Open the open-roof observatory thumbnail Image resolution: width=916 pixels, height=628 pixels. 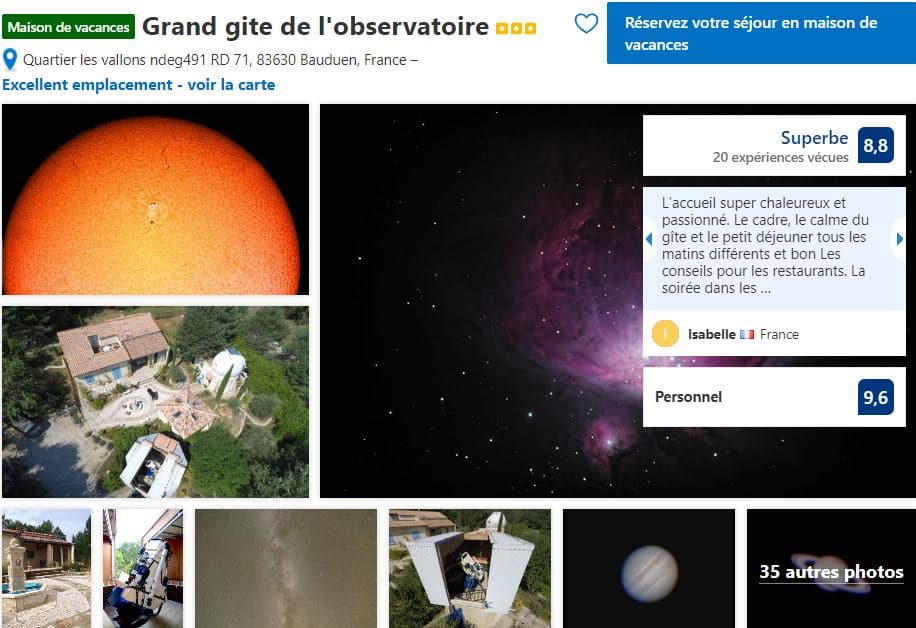pos(470,568)
